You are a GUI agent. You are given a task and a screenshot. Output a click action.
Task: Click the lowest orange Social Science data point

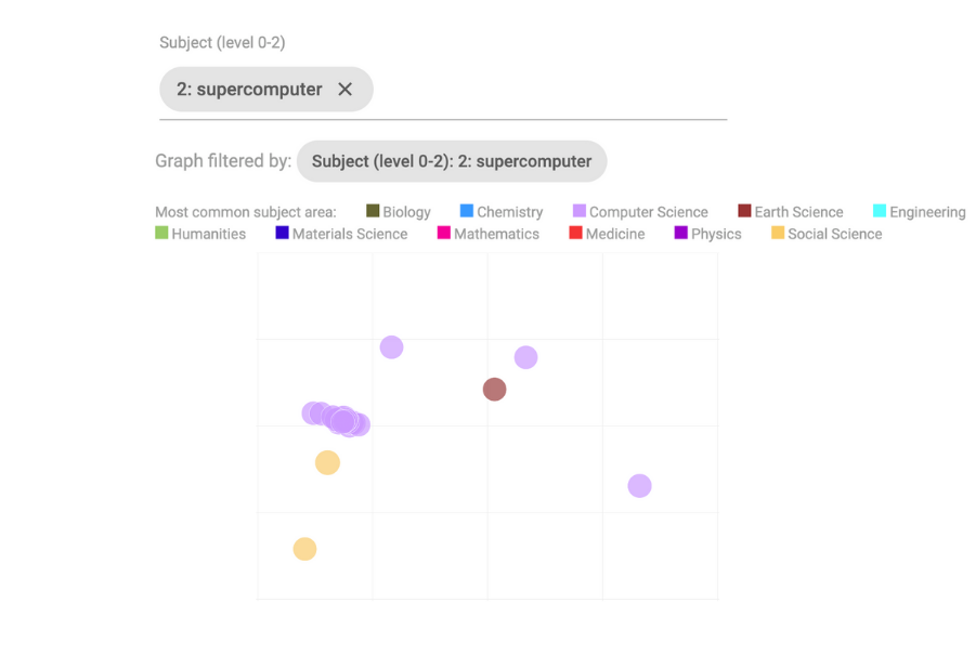pyautogui.click(x=305, y=549)
